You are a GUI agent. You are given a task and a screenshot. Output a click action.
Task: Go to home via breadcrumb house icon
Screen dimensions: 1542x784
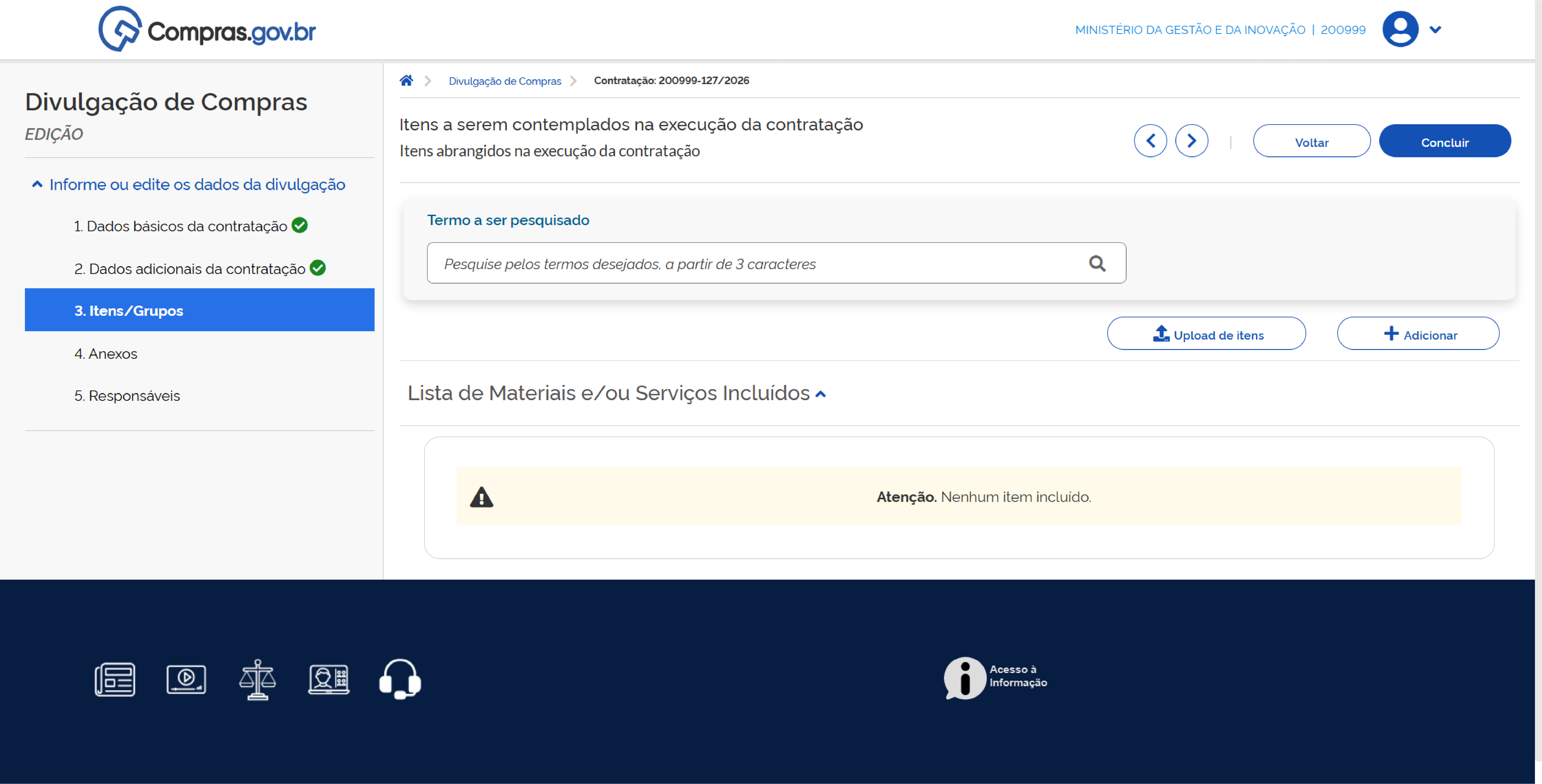407,80
